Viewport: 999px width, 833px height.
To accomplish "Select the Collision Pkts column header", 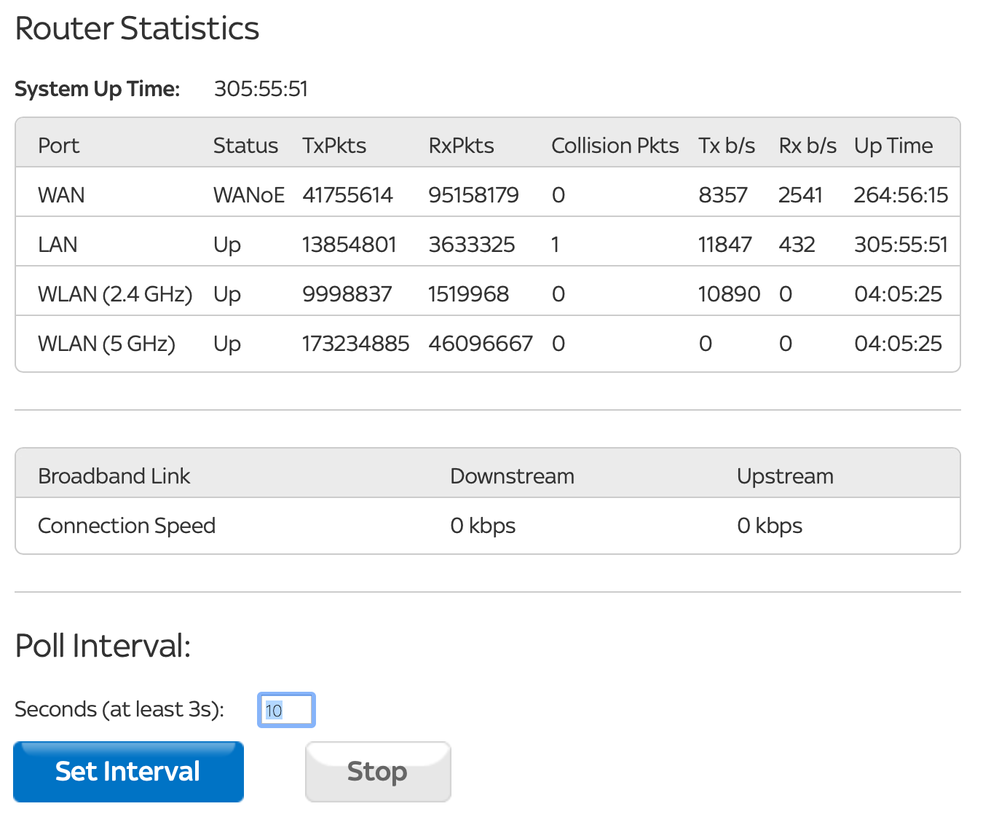I will point(614,146).
